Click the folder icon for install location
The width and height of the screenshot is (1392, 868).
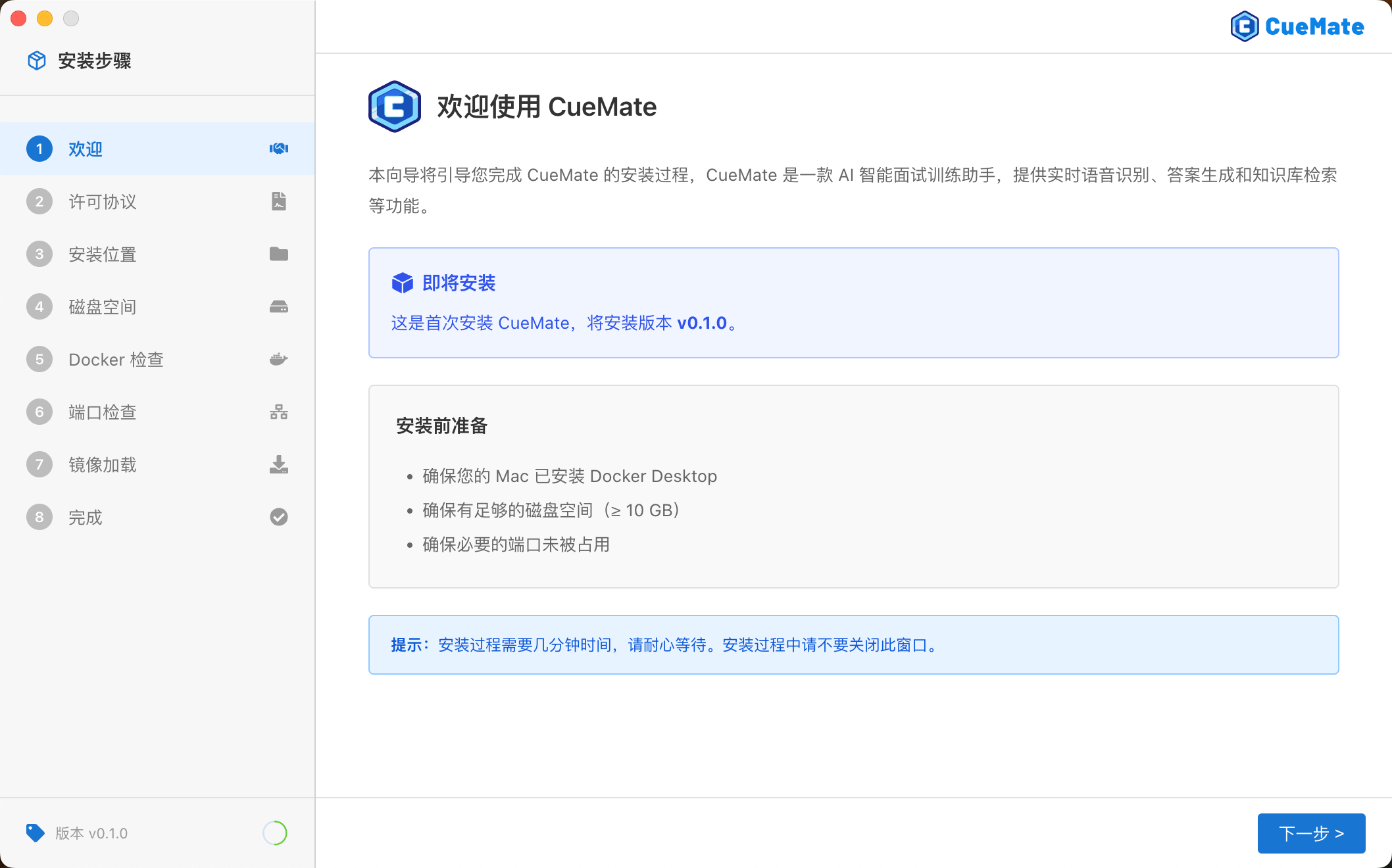[278, 254]
